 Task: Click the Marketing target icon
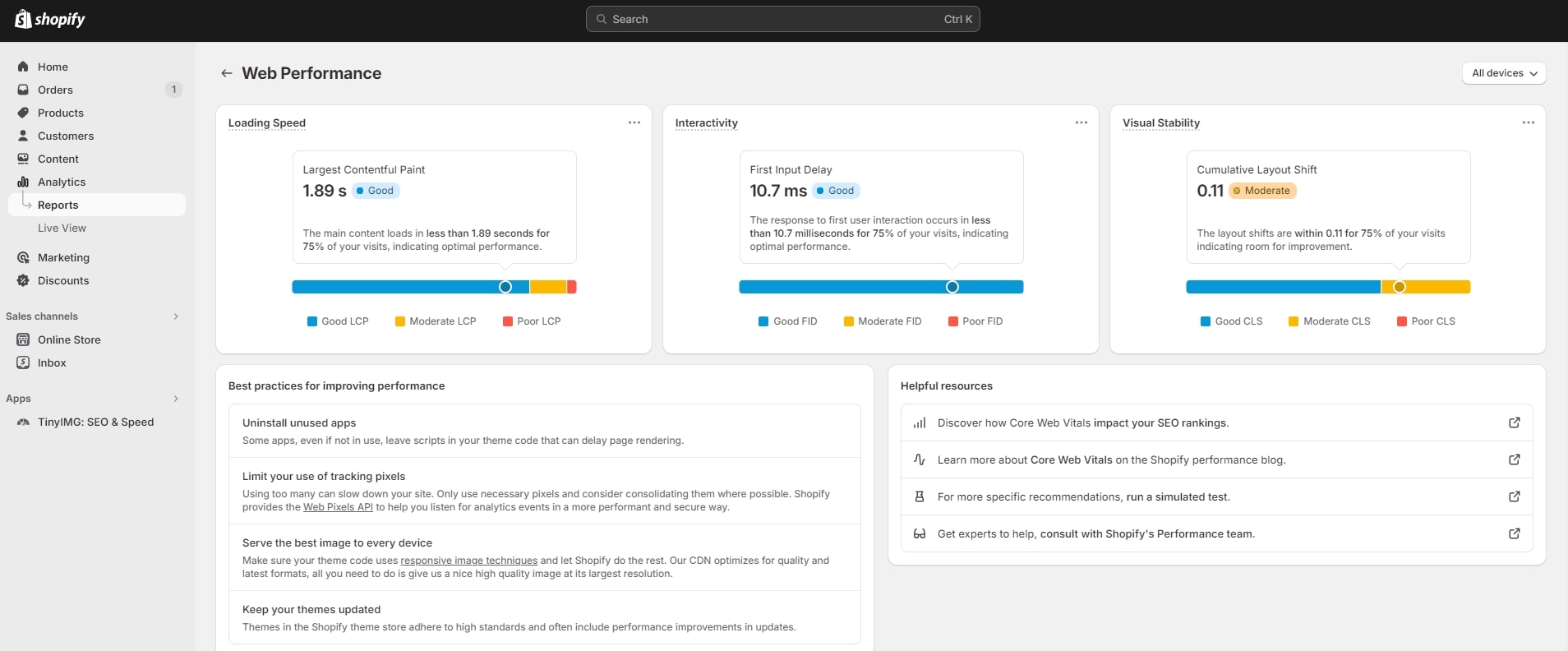pos(23,257)
